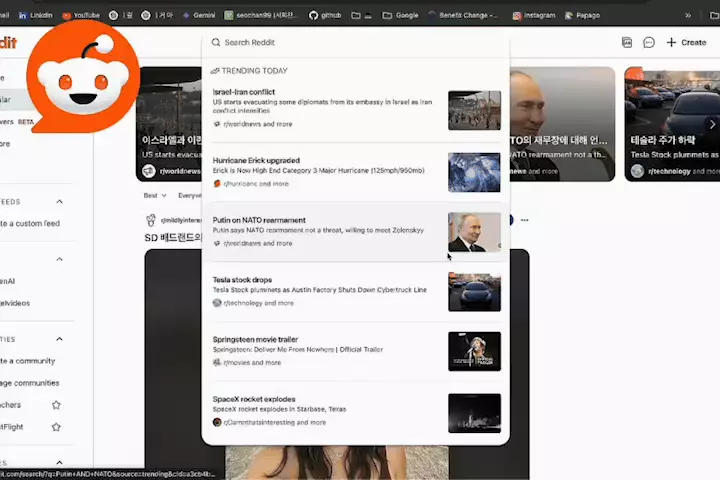Open the YouTube bookmark
The width and height of the screenshot is (720, 480).
81,15
